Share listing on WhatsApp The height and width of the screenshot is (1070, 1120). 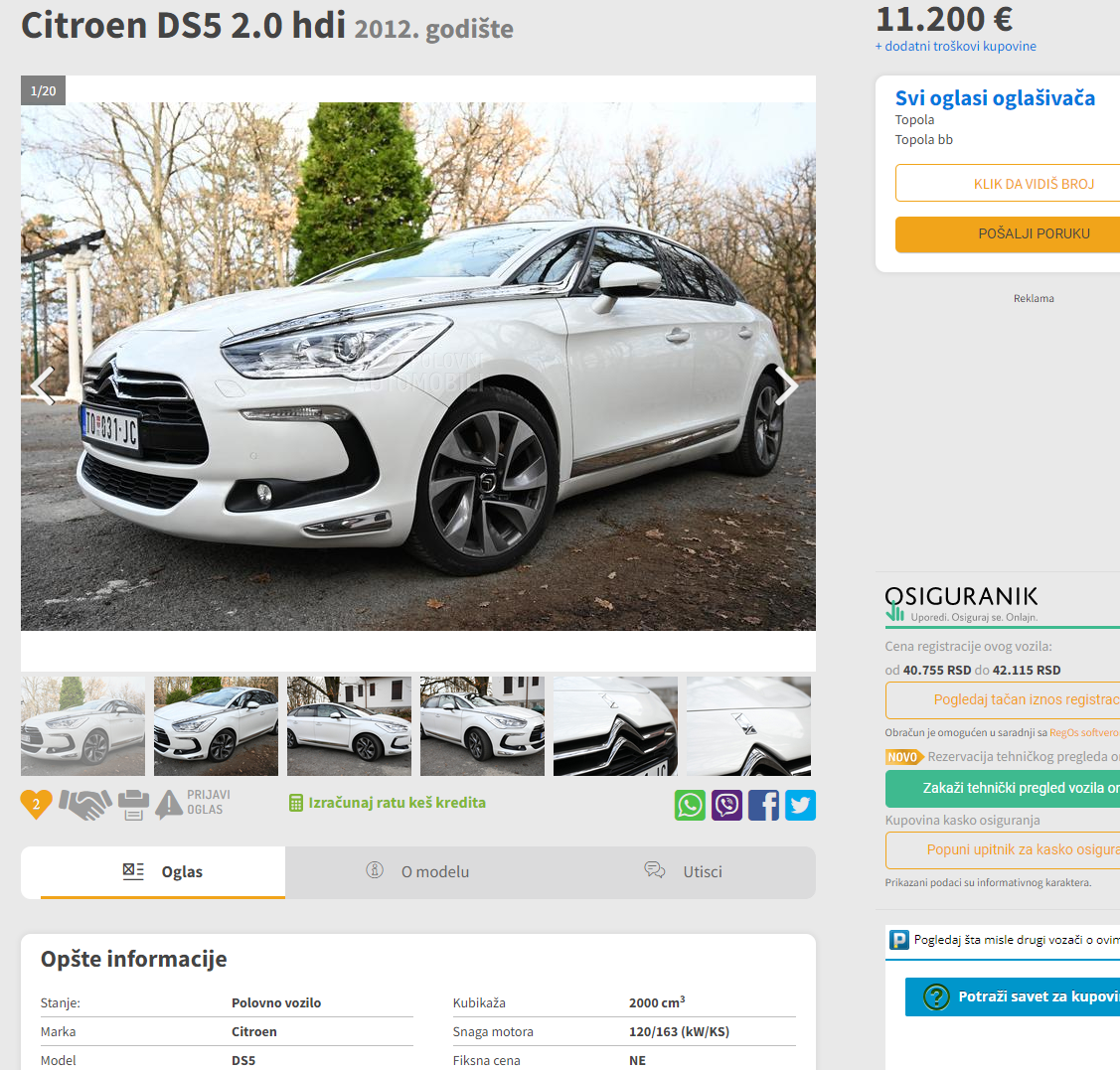(690, 805)
